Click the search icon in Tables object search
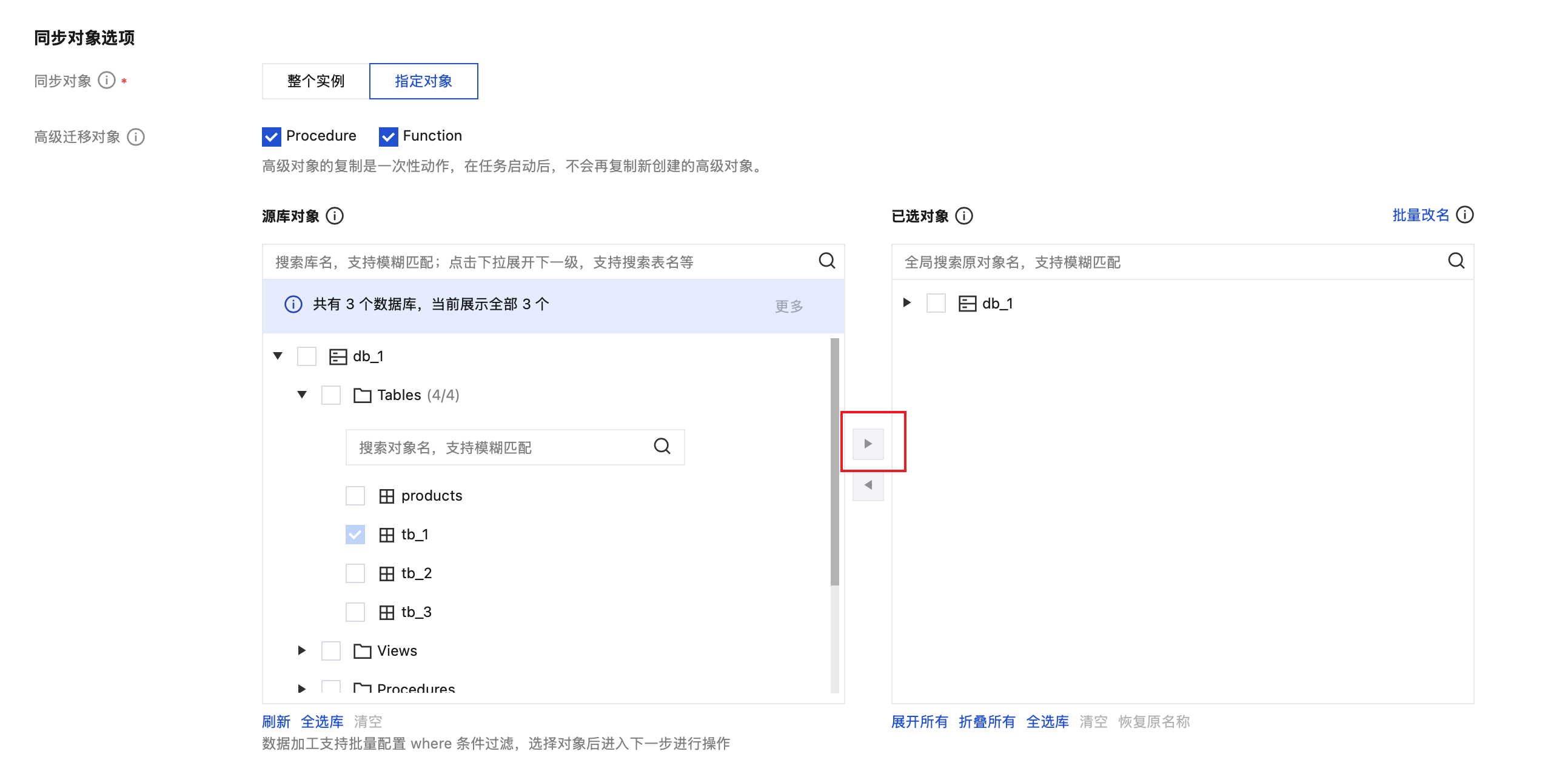The height and width of the screenshot is (777, 1568). pyautogui.click(x=662, y=447)
